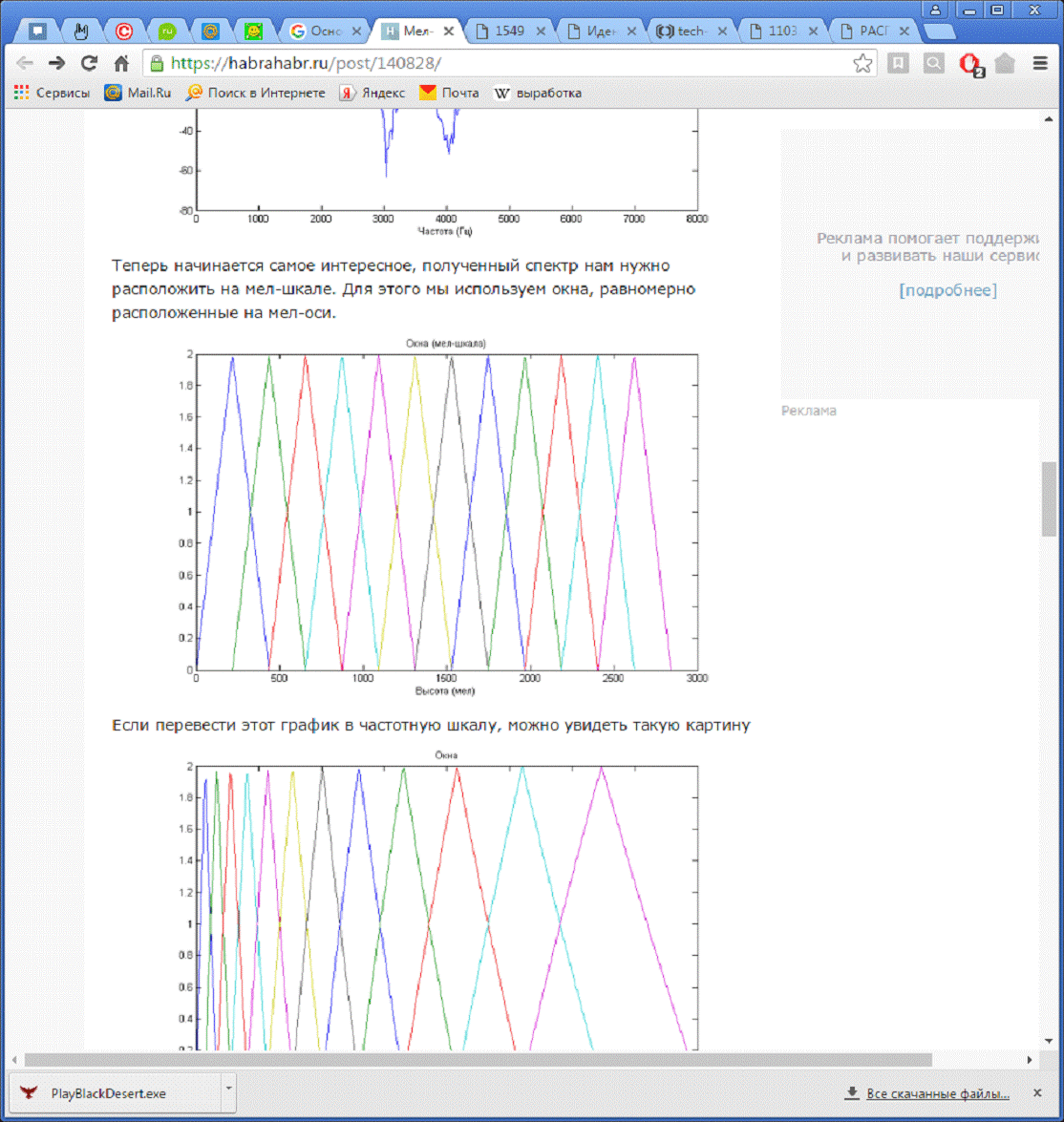Open the выработка Wikipedia bookmark
1064x1122 pixels.
pos(537,93)
